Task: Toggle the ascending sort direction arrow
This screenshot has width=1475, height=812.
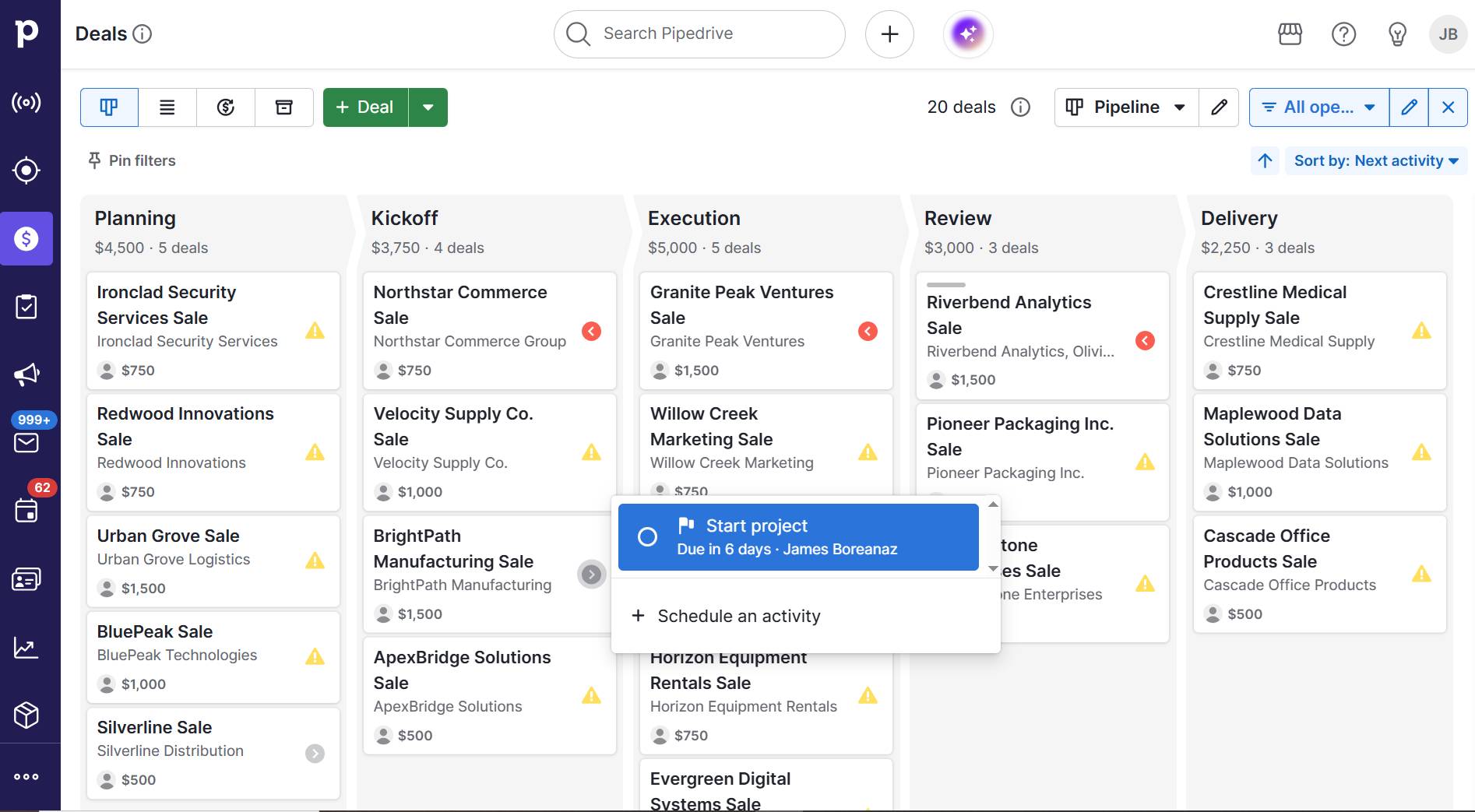Action: click(x=1265, y=160)
